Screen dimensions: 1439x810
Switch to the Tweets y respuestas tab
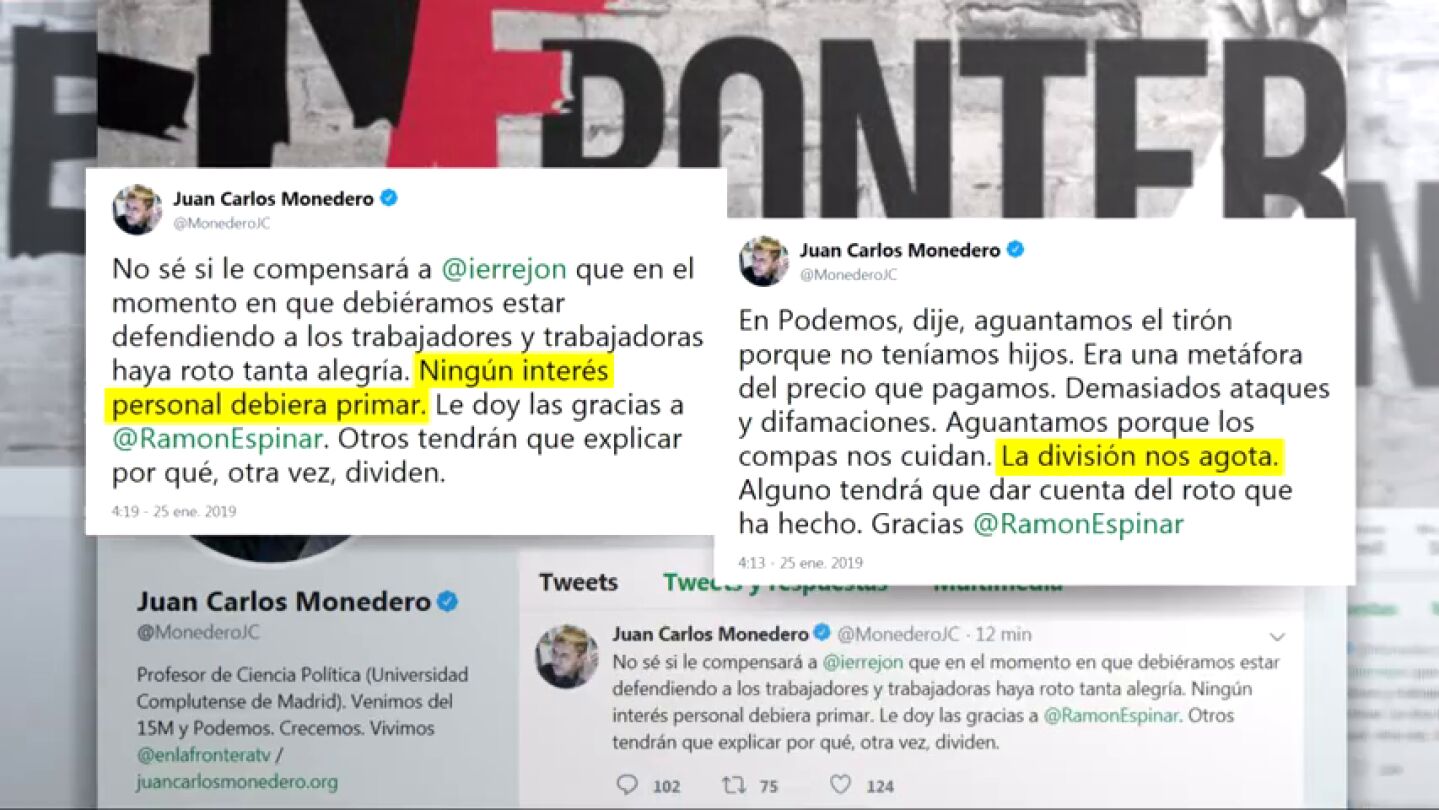coord(775,582)
